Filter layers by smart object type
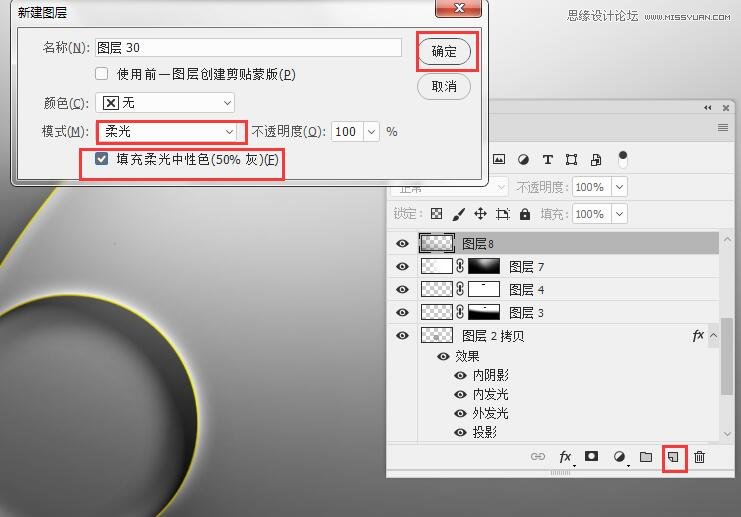 coord(596,160)
